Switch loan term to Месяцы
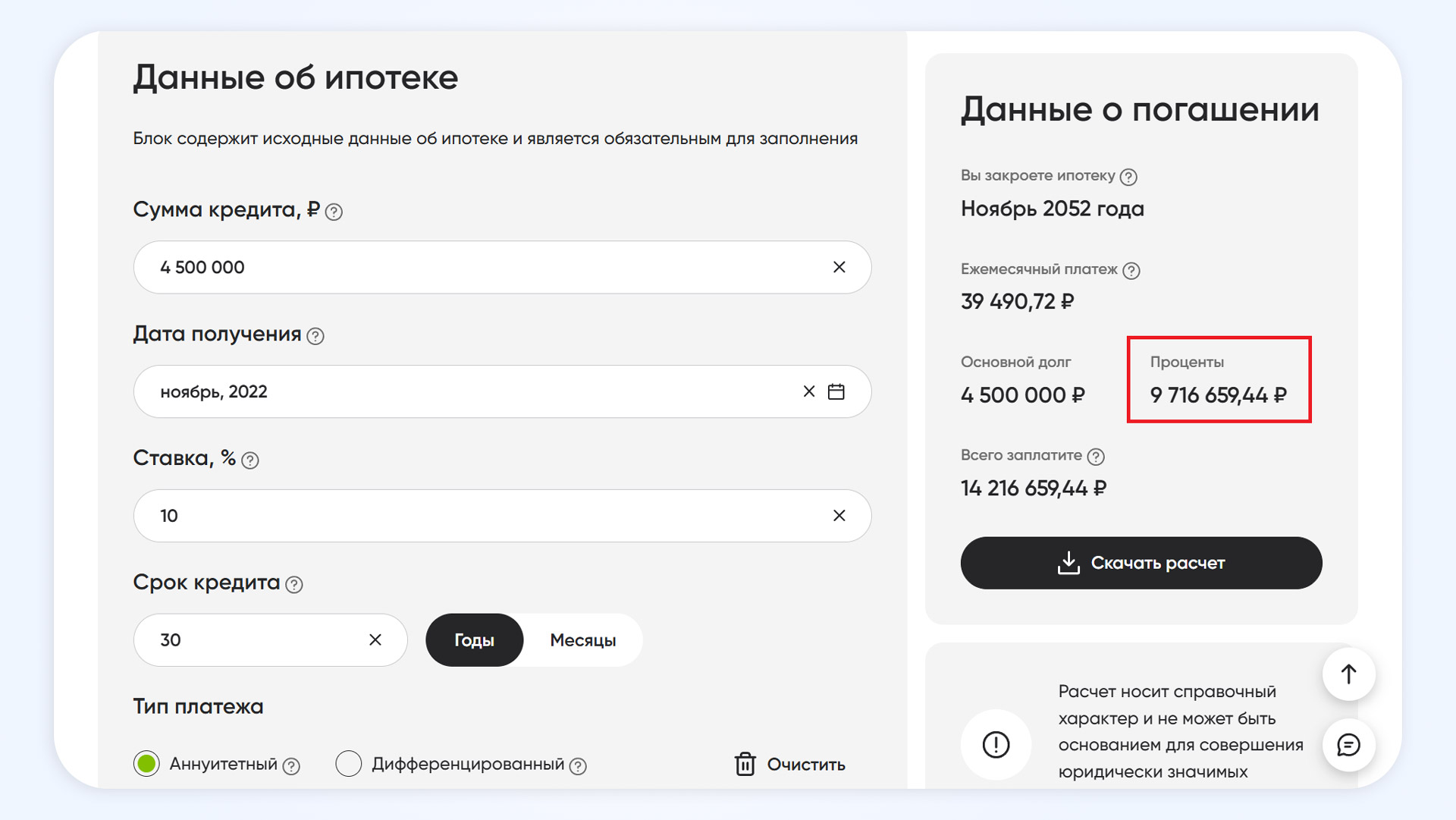 582,640
